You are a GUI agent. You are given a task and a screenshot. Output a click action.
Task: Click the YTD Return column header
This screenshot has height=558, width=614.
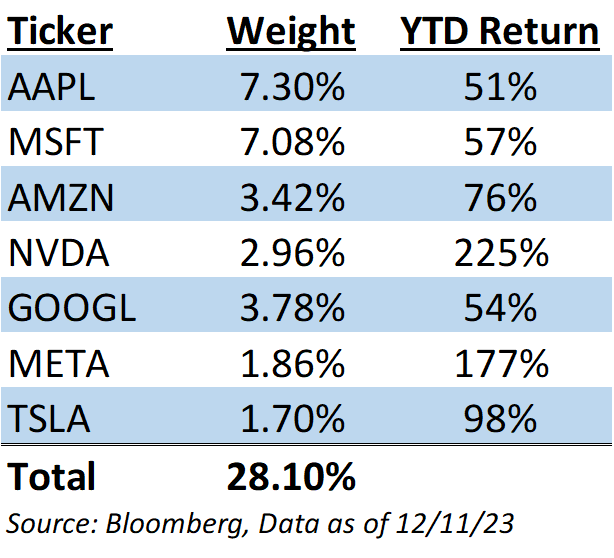tap(499, 32)
